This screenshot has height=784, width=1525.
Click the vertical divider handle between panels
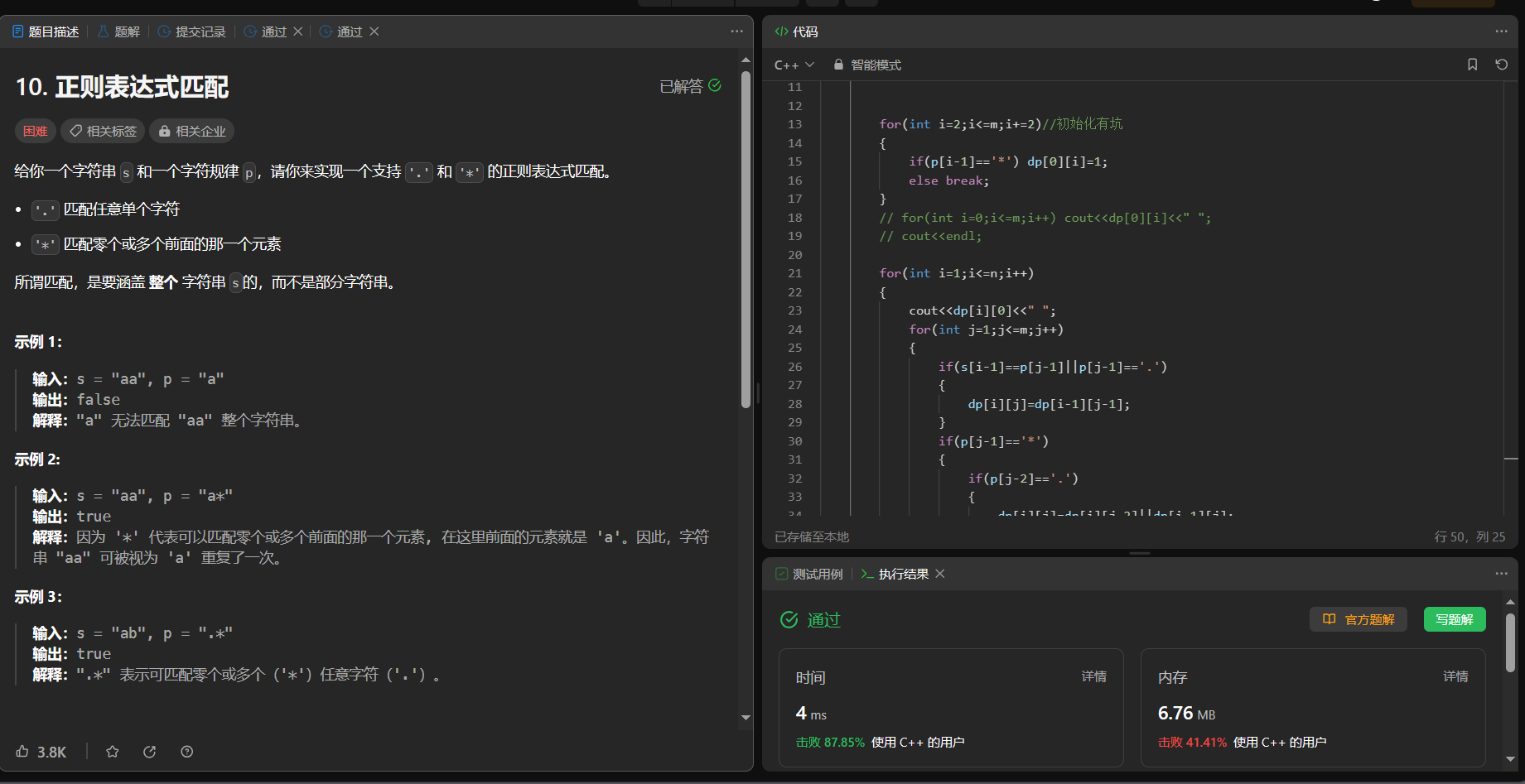tap(757, 392)
